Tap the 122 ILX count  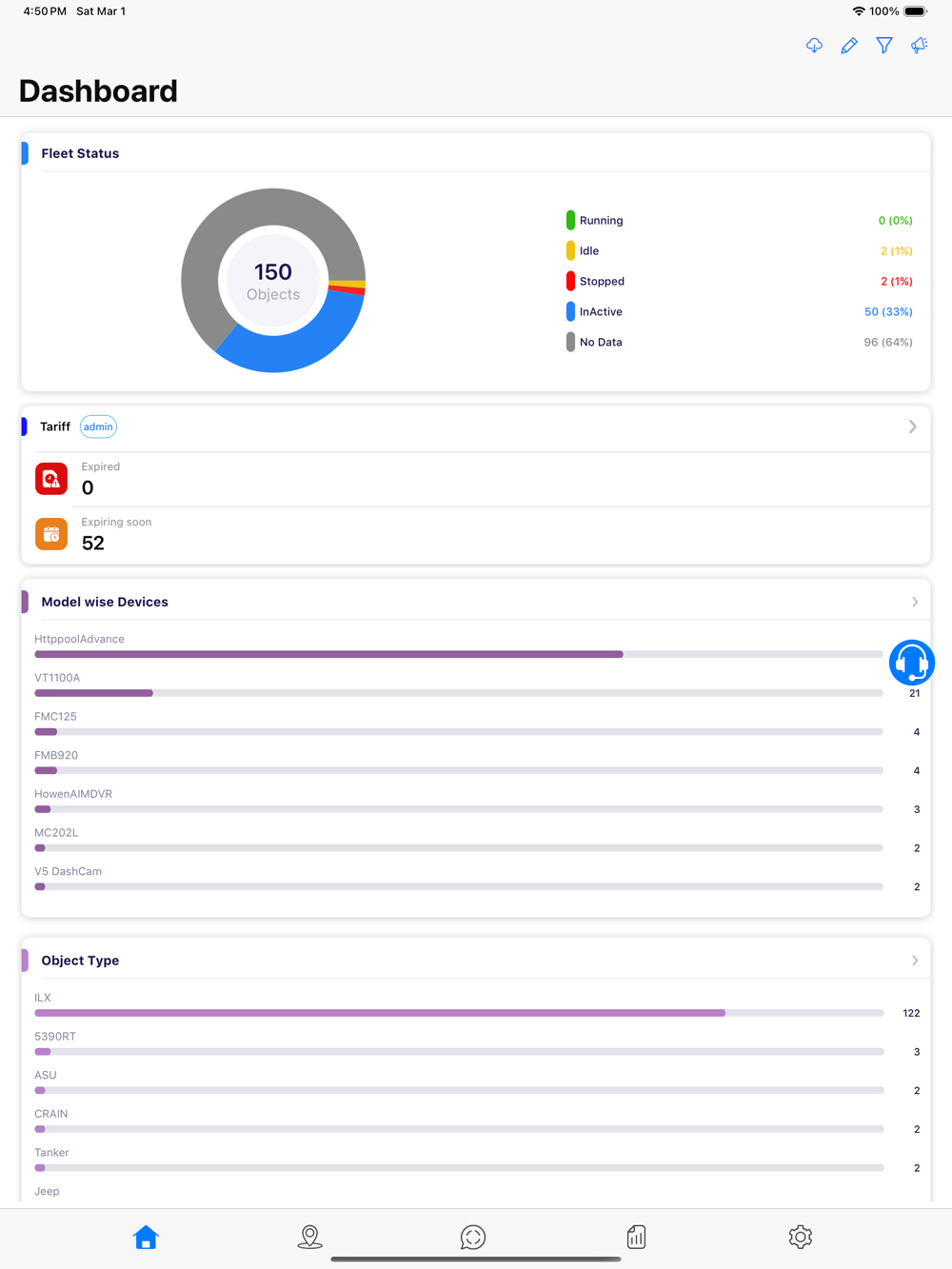pyautogui.click(x=911, y=1013)
